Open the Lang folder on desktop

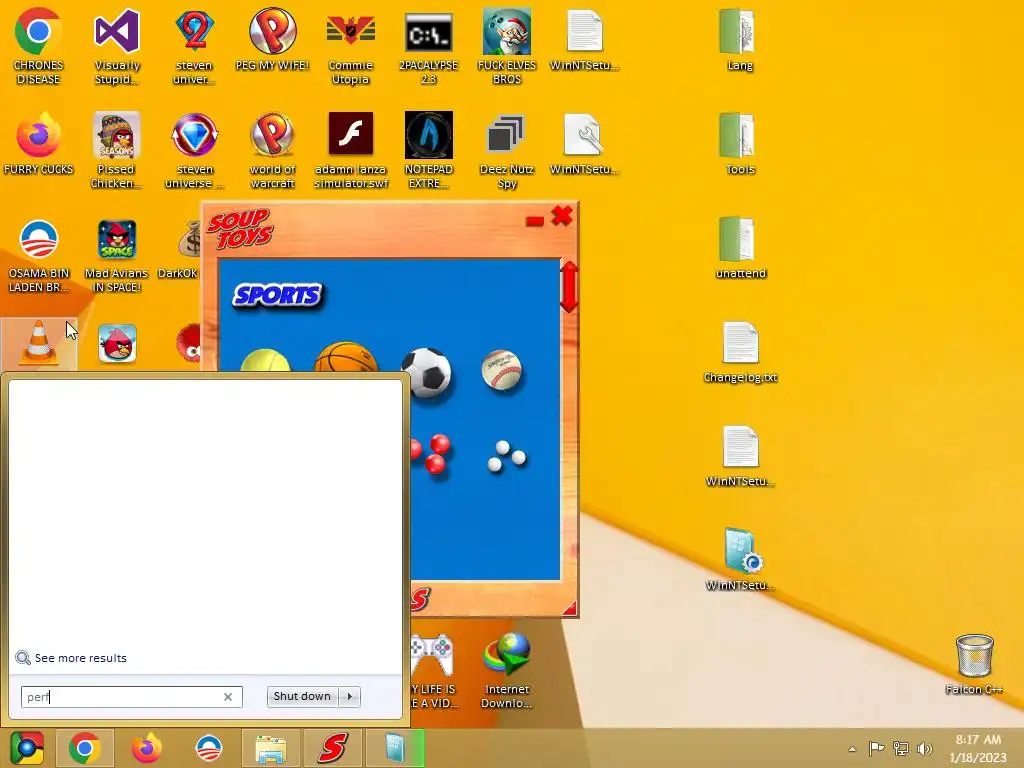click(740, 39)
